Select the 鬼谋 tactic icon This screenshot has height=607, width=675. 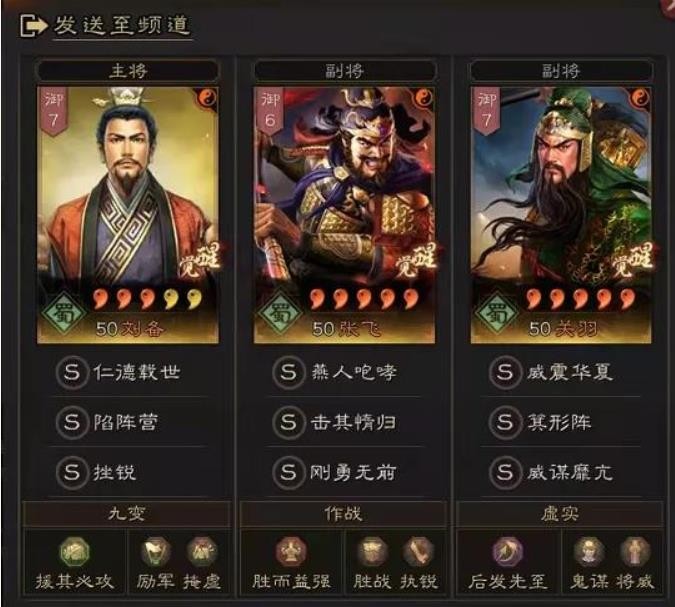coord(589,552)
